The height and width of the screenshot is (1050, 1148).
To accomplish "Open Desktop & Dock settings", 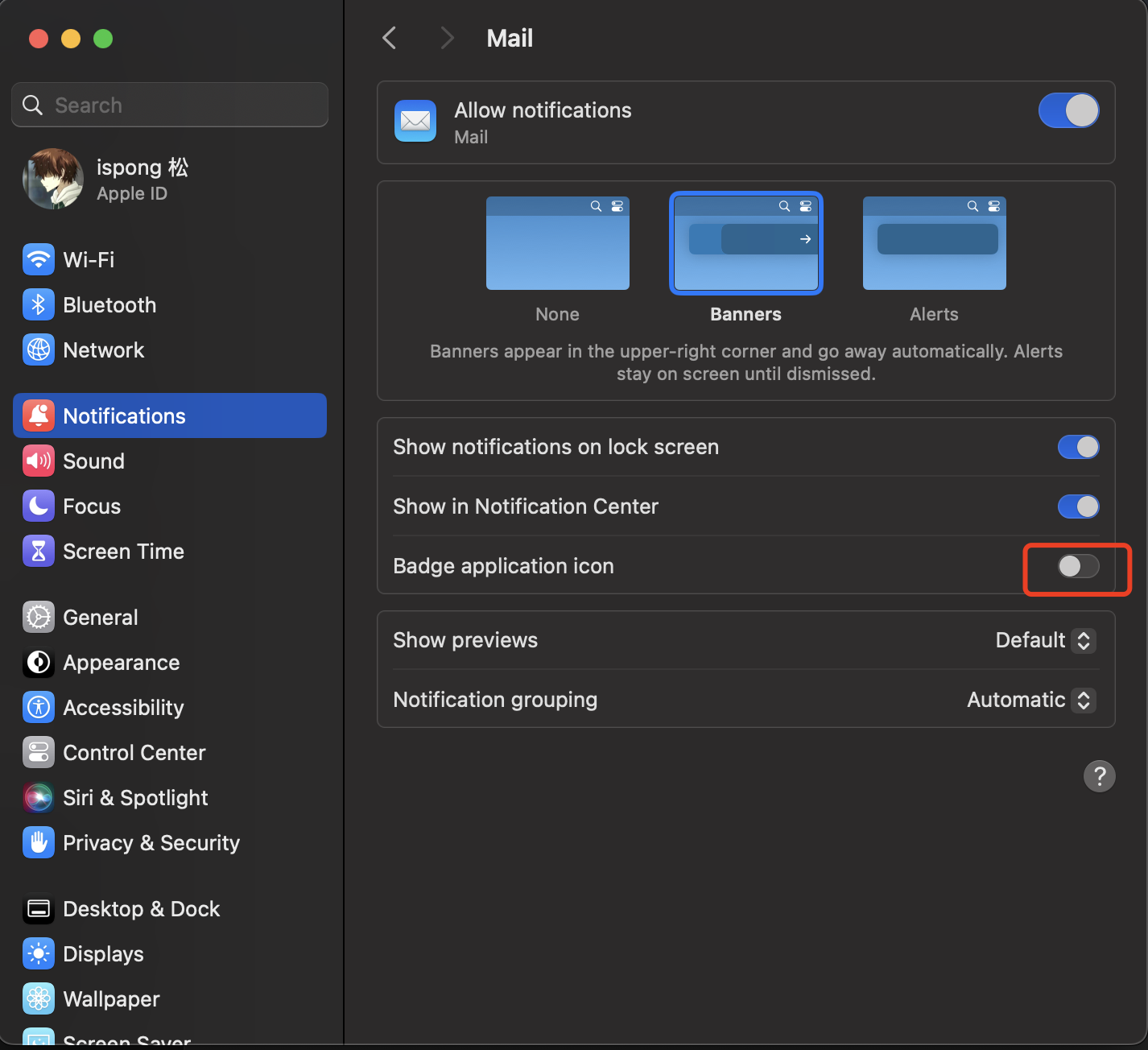I will [170, 908].
